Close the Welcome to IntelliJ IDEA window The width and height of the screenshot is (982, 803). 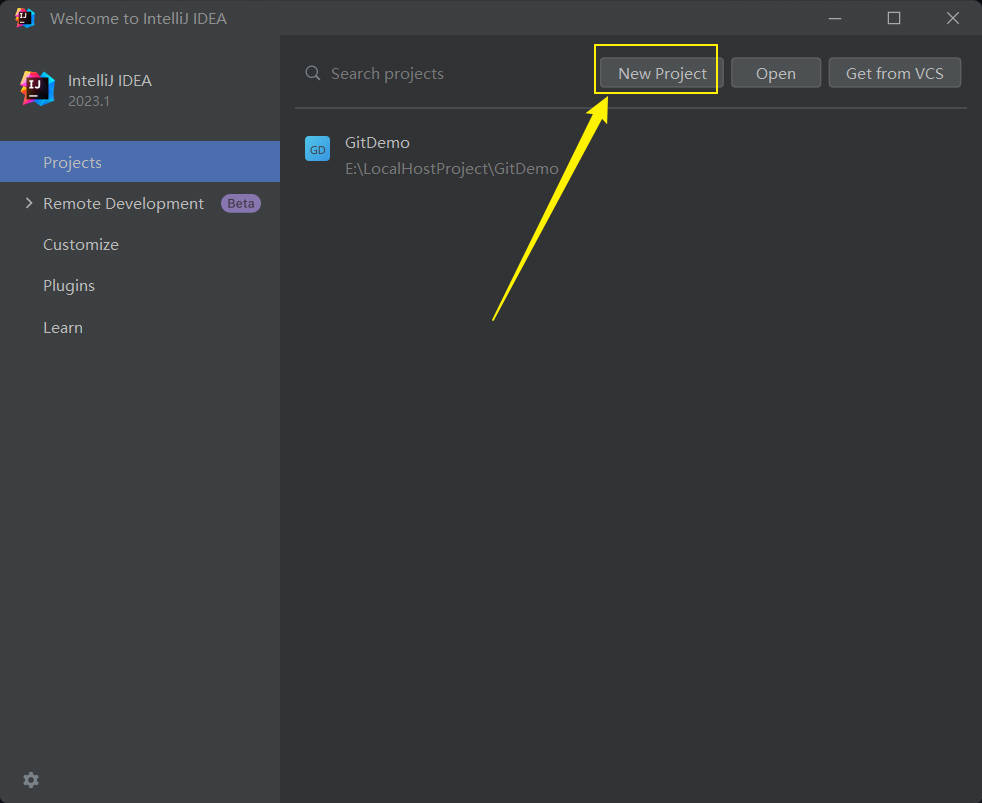point(953,18)
